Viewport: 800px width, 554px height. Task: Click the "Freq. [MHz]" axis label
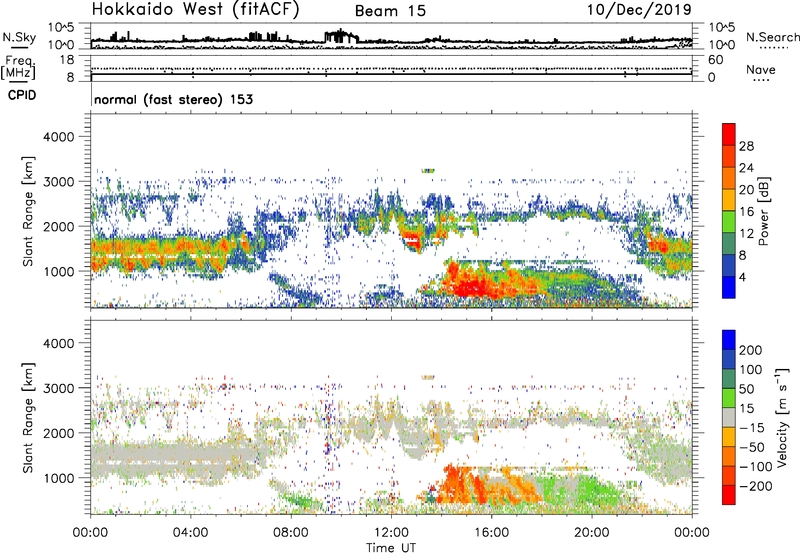[x=18, y=68]
